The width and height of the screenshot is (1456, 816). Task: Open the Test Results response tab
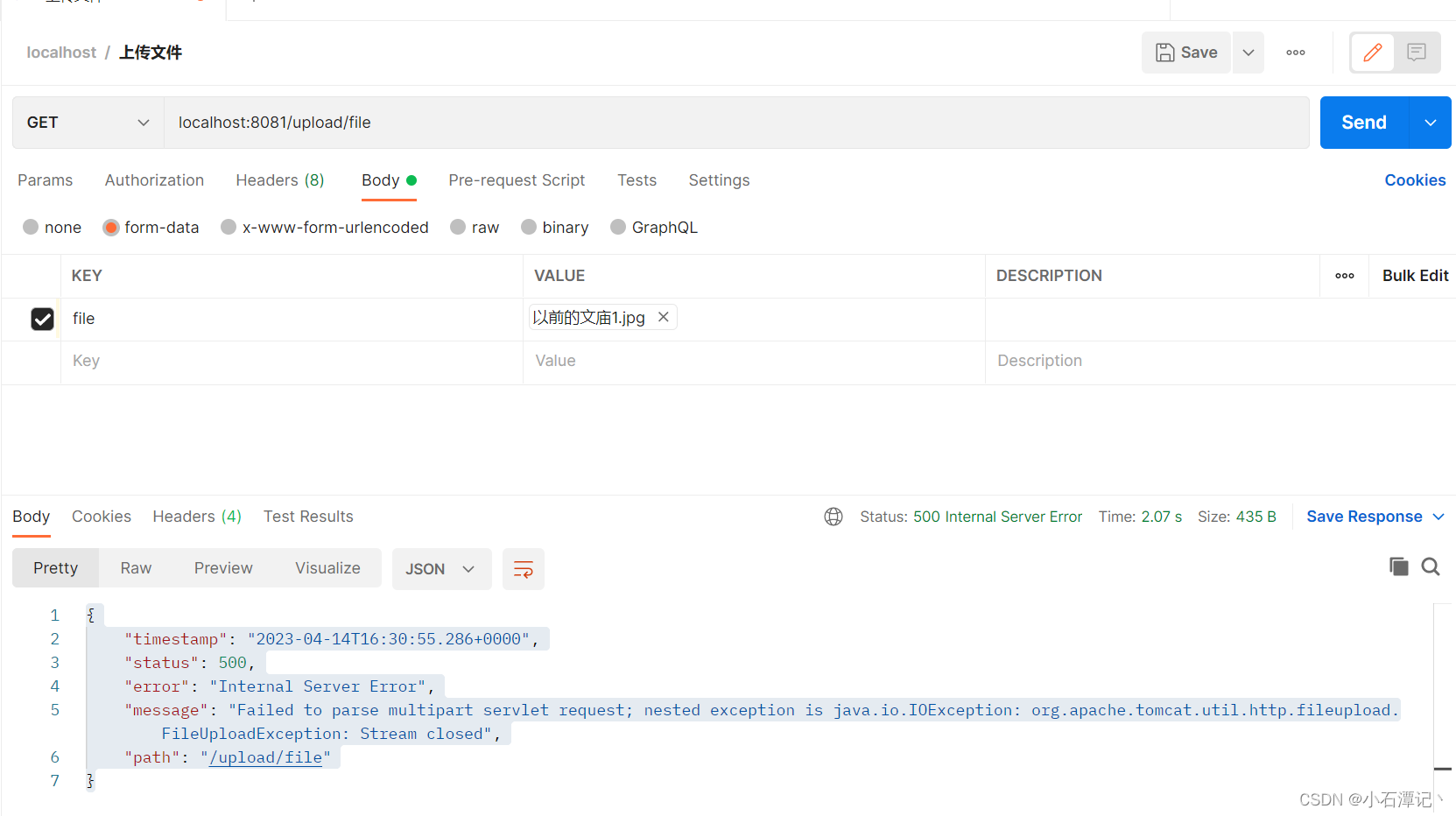click(308, 517)
